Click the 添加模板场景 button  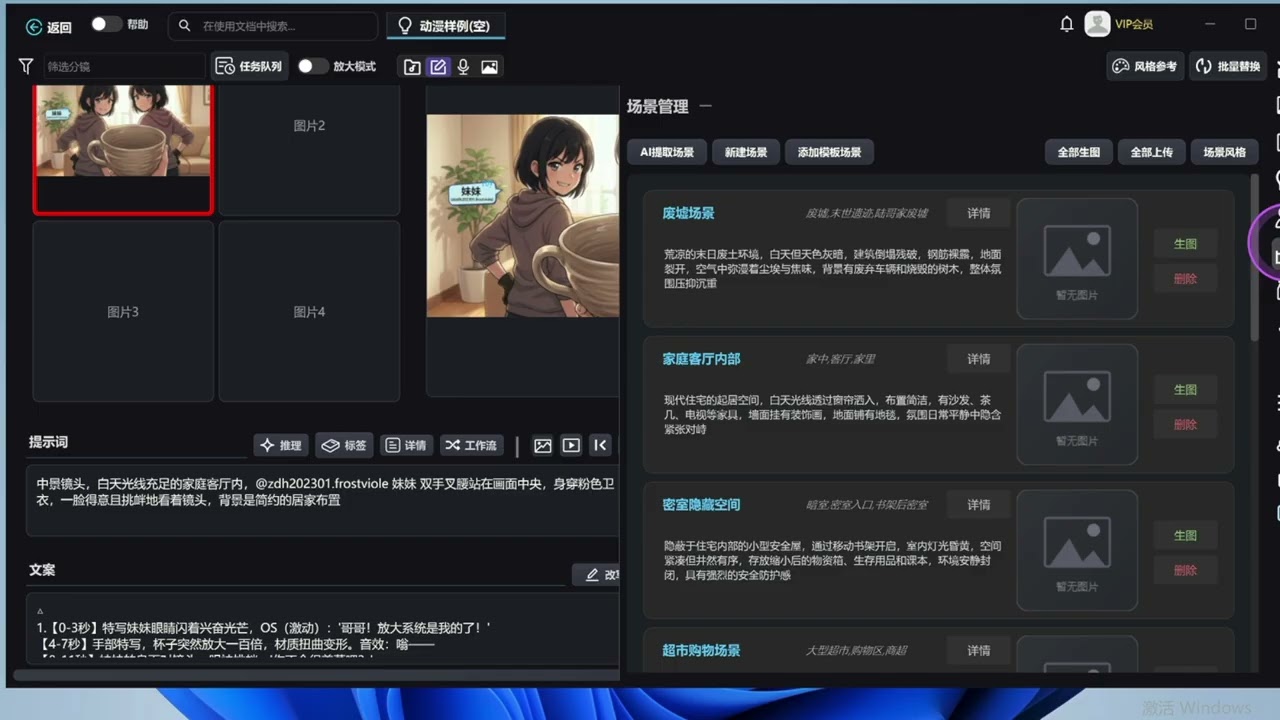pos(829,152)
